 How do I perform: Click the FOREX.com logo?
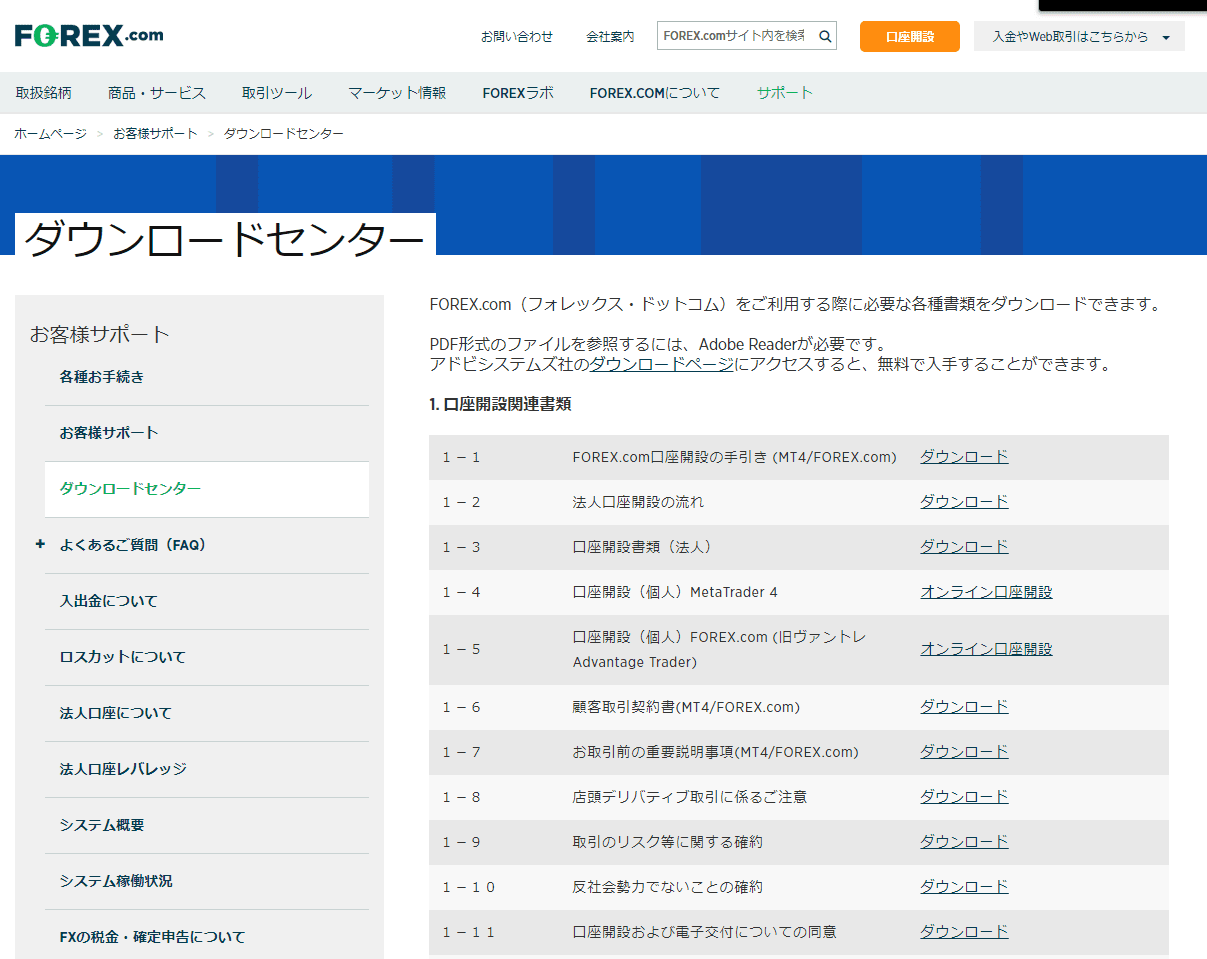tap(89, 36)
